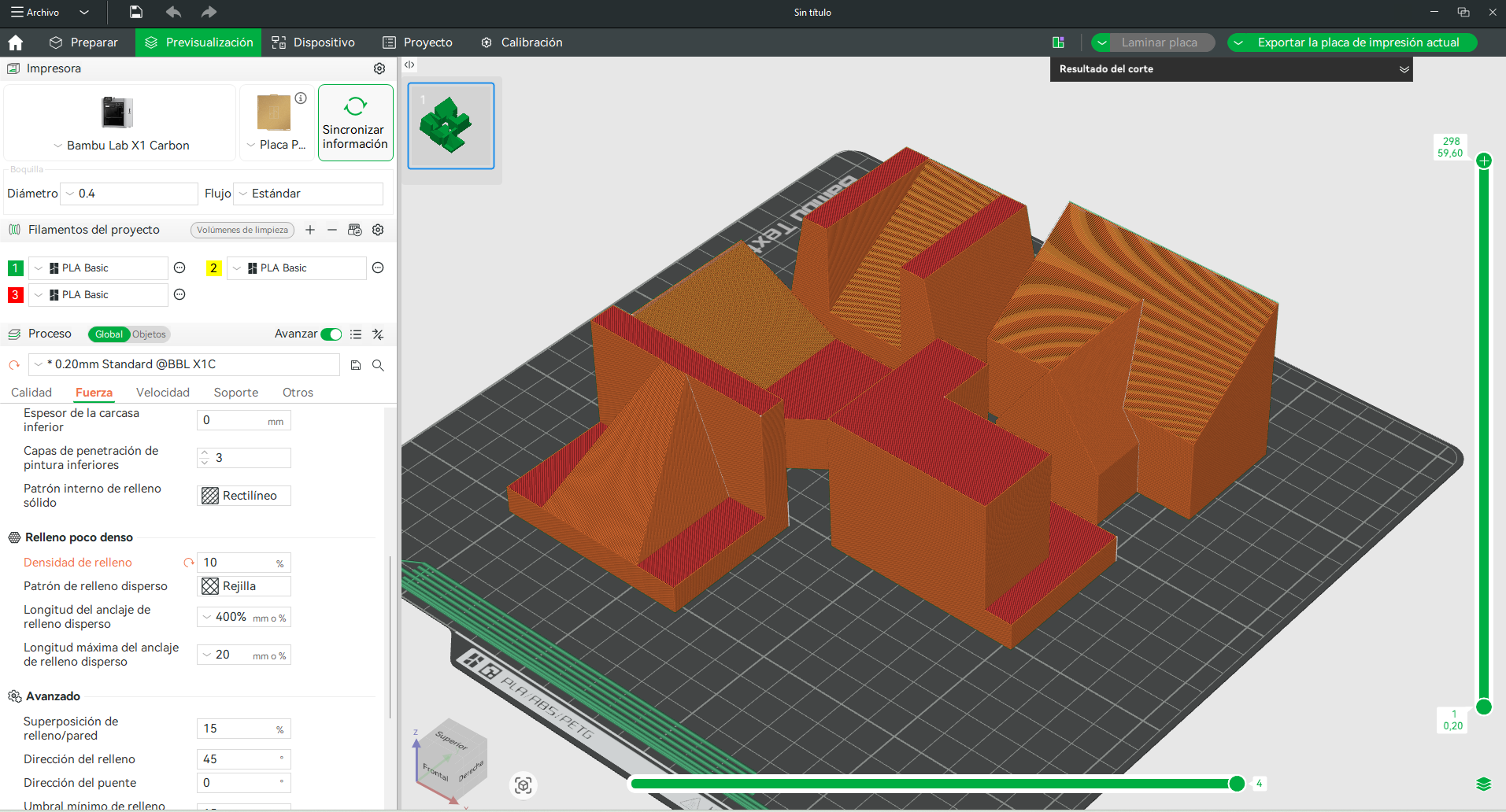
Task: Open the Patrón de relleno disperso dropdown
Action: (244, 586)
